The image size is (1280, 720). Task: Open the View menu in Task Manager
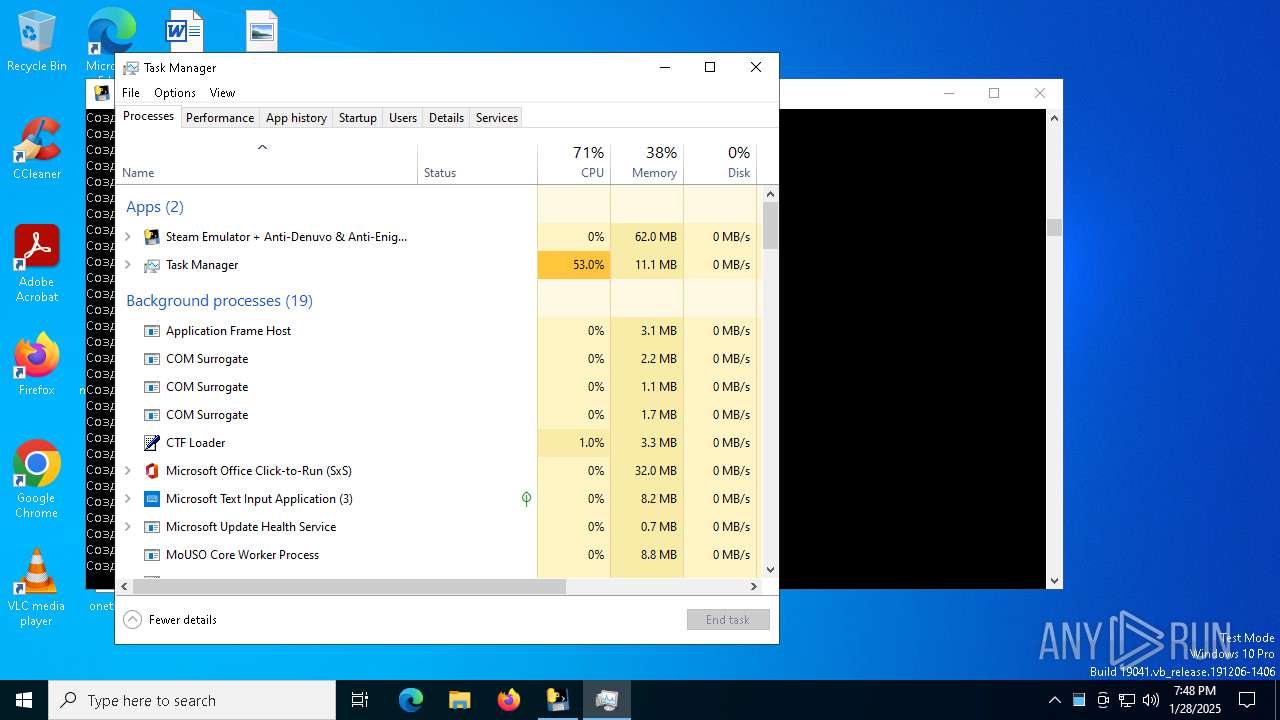[x=222, y=92]
